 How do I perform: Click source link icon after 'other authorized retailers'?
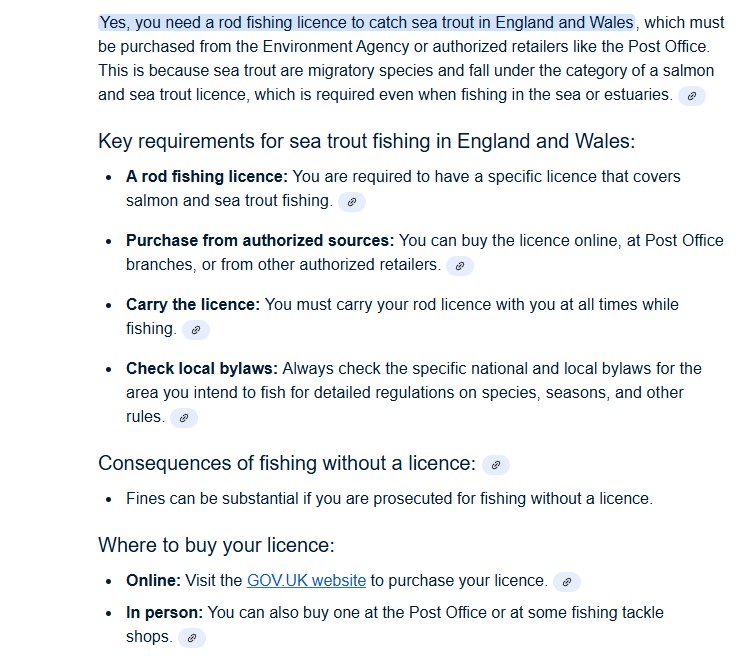(x=459, y=266)
